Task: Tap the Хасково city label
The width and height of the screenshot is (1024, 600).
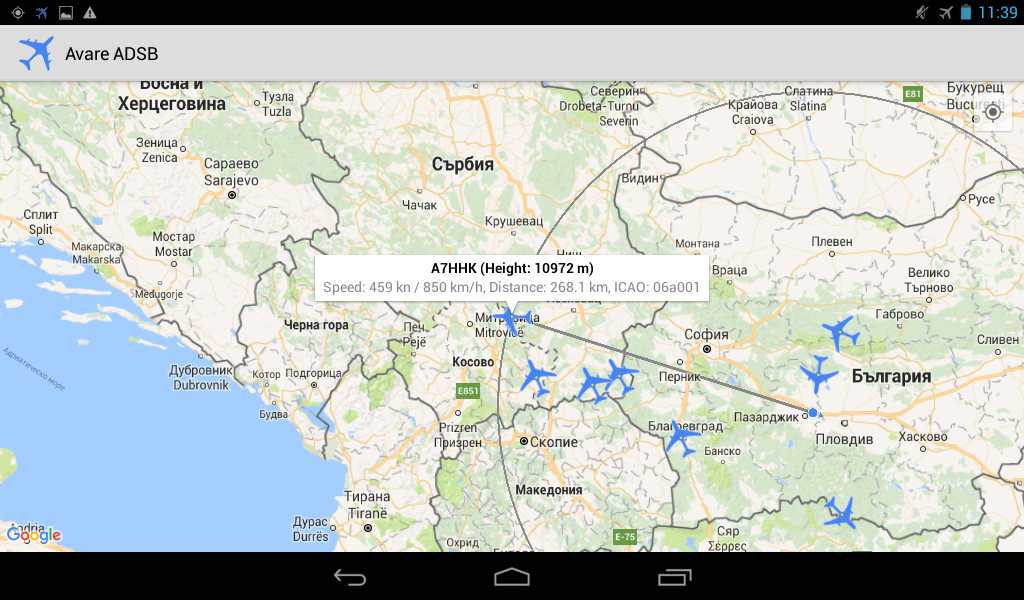Action: click(x=923, y=437)
